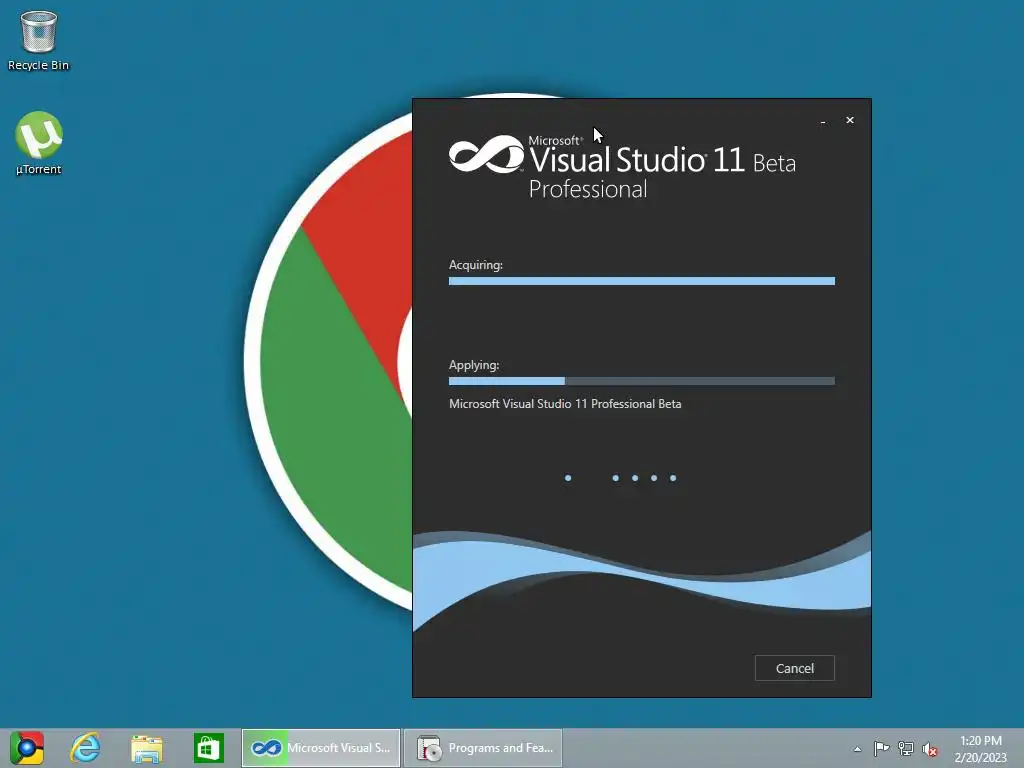Click the 'Acquiring:' label
The image size is (1024, 768).
click(x=476, y=264)
